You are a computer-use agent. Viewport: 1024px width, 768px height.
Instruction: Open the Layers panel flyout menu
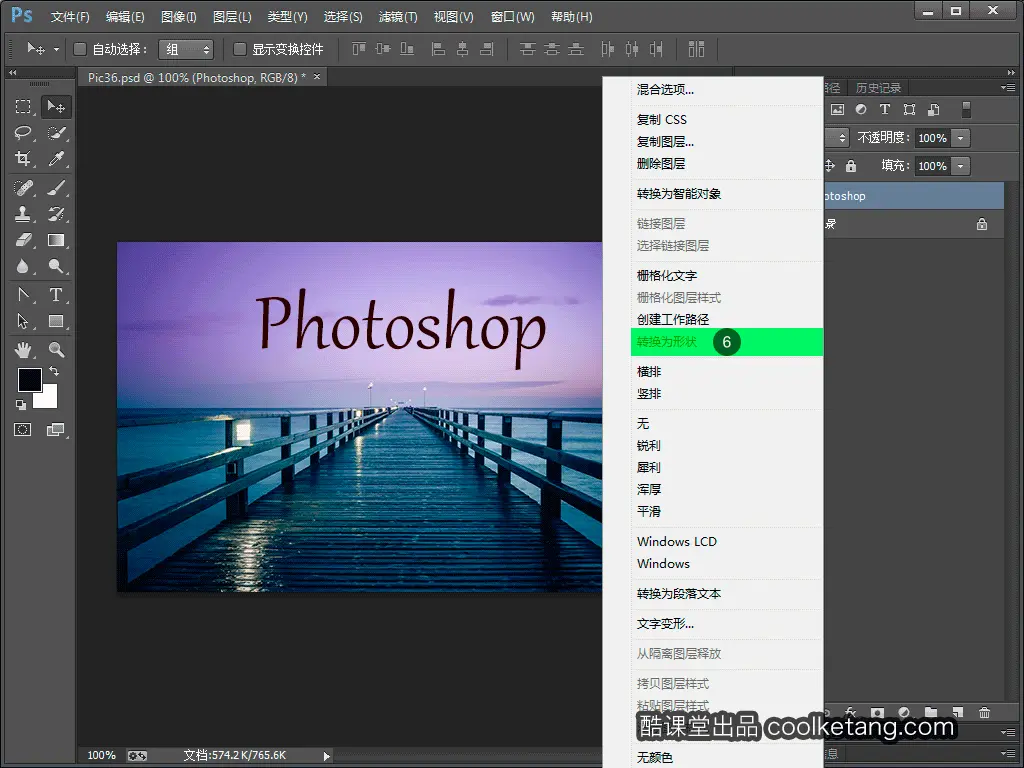click(1008, 88)
